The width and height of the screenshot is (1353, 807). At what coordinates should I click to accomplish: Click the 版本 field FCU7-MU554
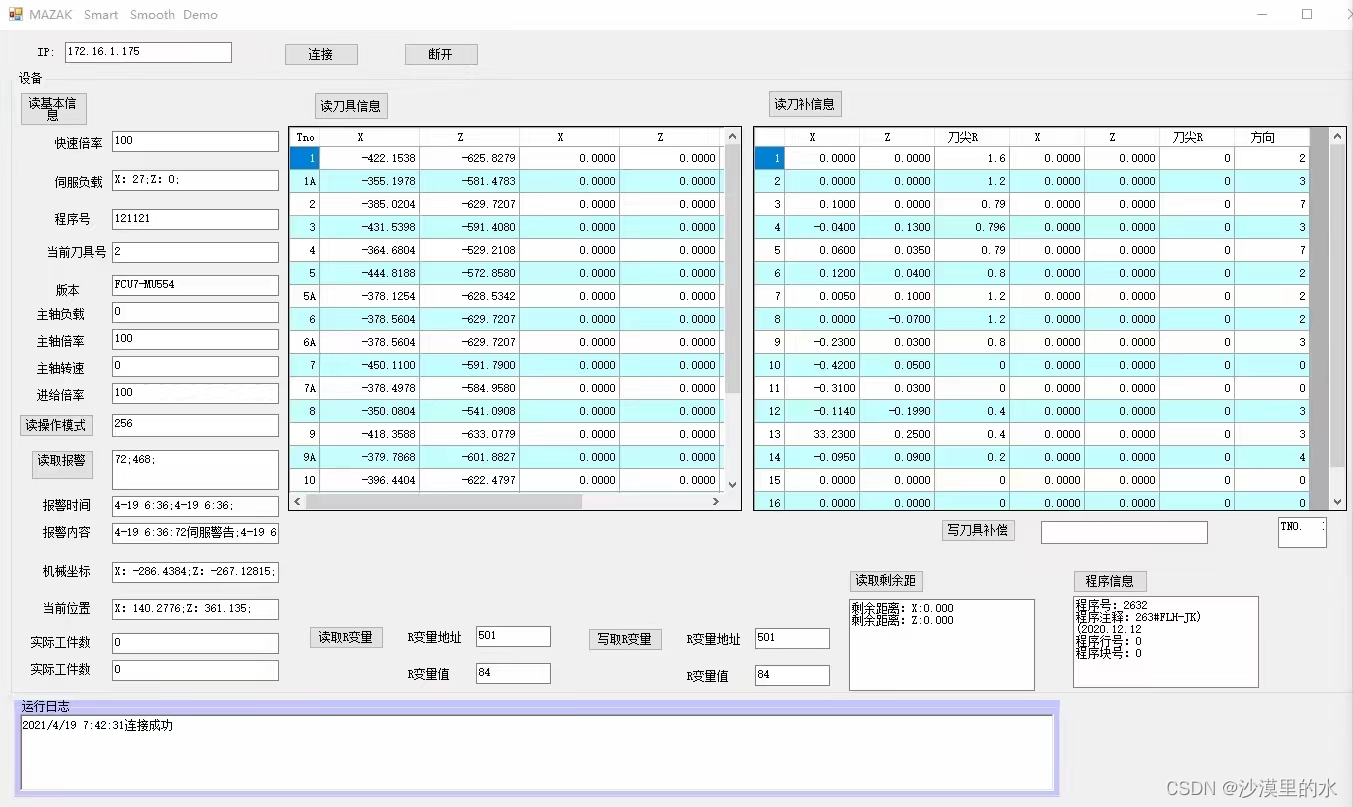pos(195,285)
